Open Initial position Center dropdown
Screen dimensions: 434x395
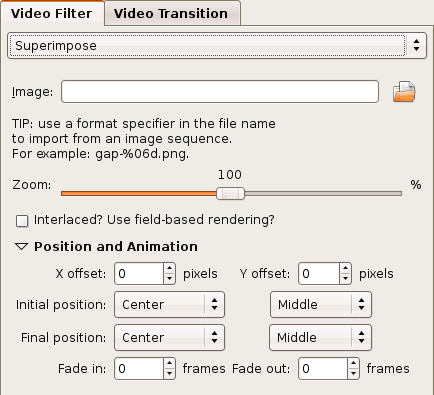169,304
